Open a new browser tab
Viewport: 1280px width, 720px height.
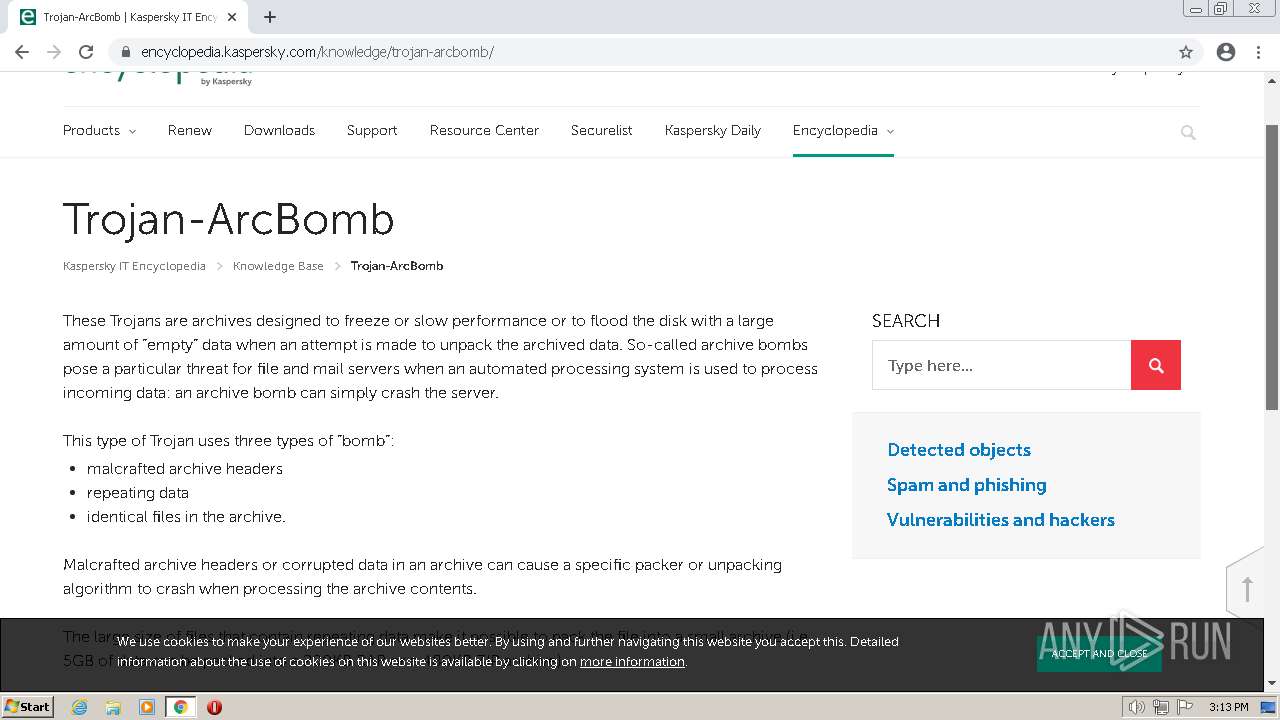pyautogui.click(x=270, y=17)
